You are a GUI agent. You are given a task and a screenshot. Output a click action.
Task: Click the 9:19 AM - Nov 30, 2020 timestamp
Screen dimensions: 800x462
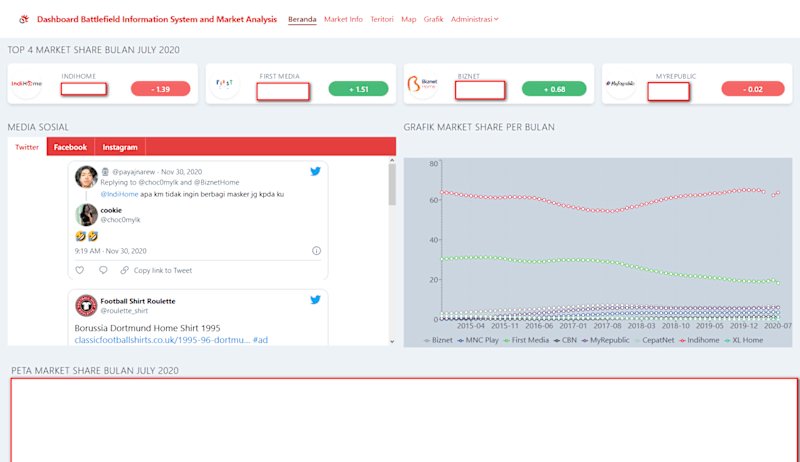[110, 251]
